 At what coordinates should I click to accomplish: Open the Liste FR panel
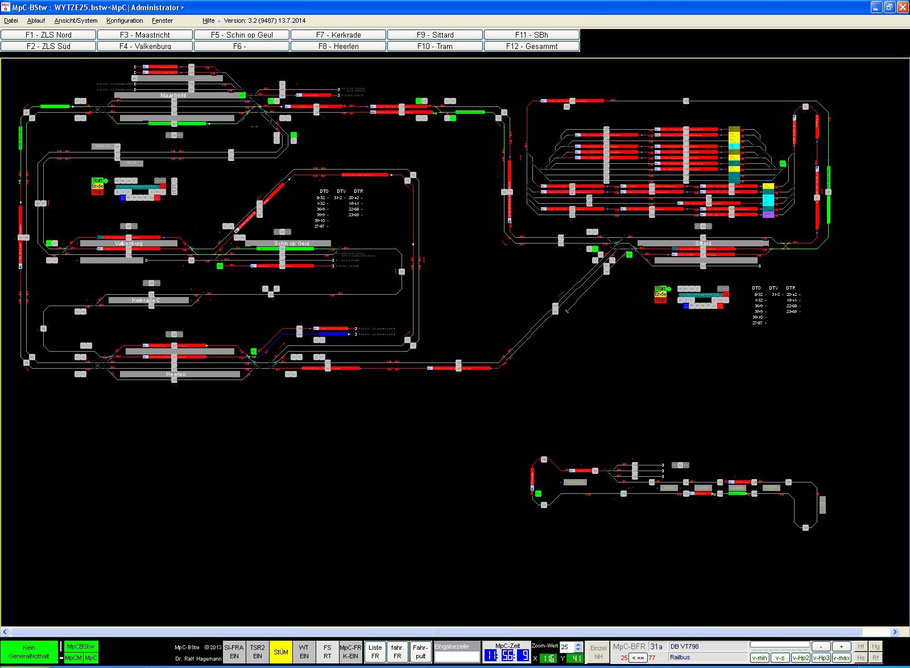click(x=375, y=652)
